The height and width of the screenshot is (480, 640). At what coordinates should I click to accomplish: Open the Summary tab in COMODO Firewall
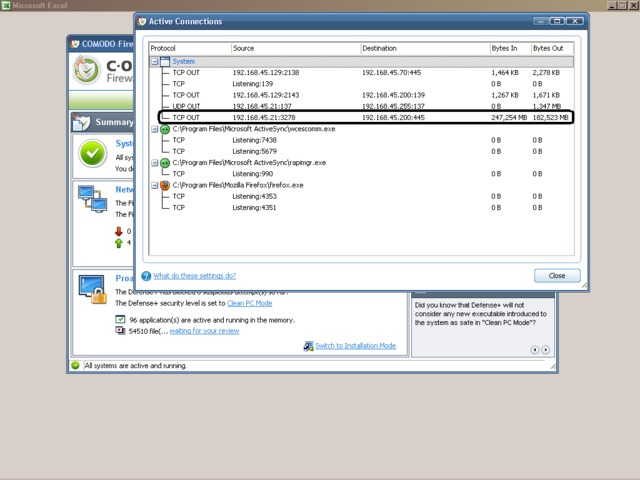[x=103, y=122]
